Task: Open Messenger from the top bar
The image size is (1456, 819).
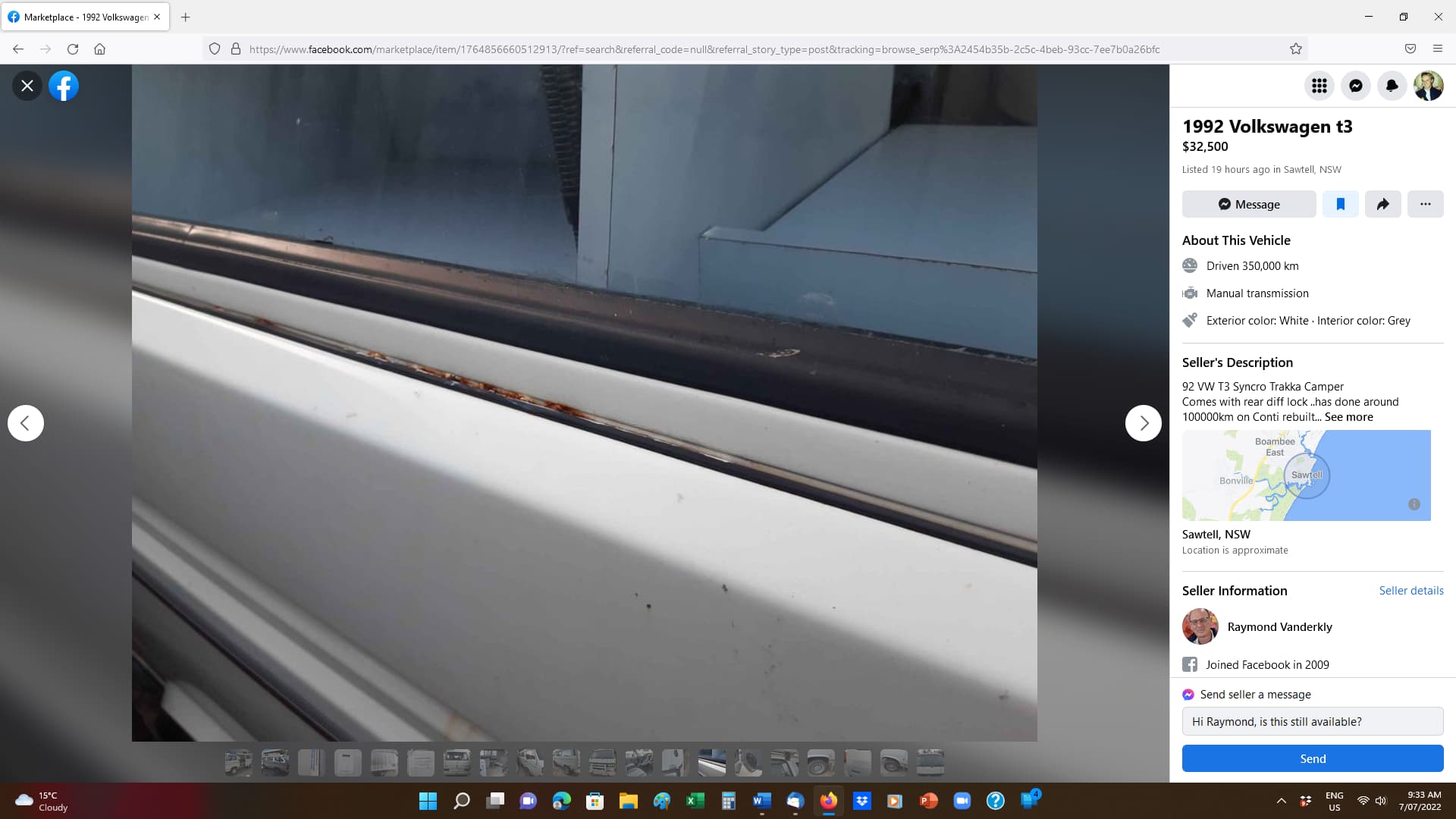Action: tap(1356, 86)
